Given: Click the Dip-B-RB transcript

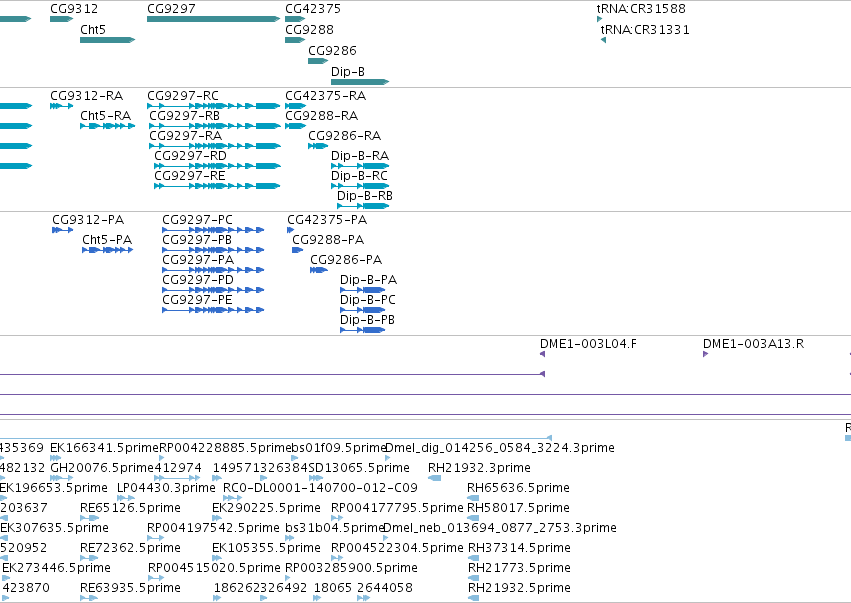Looking at the screenshot, I should pos(363,206).
